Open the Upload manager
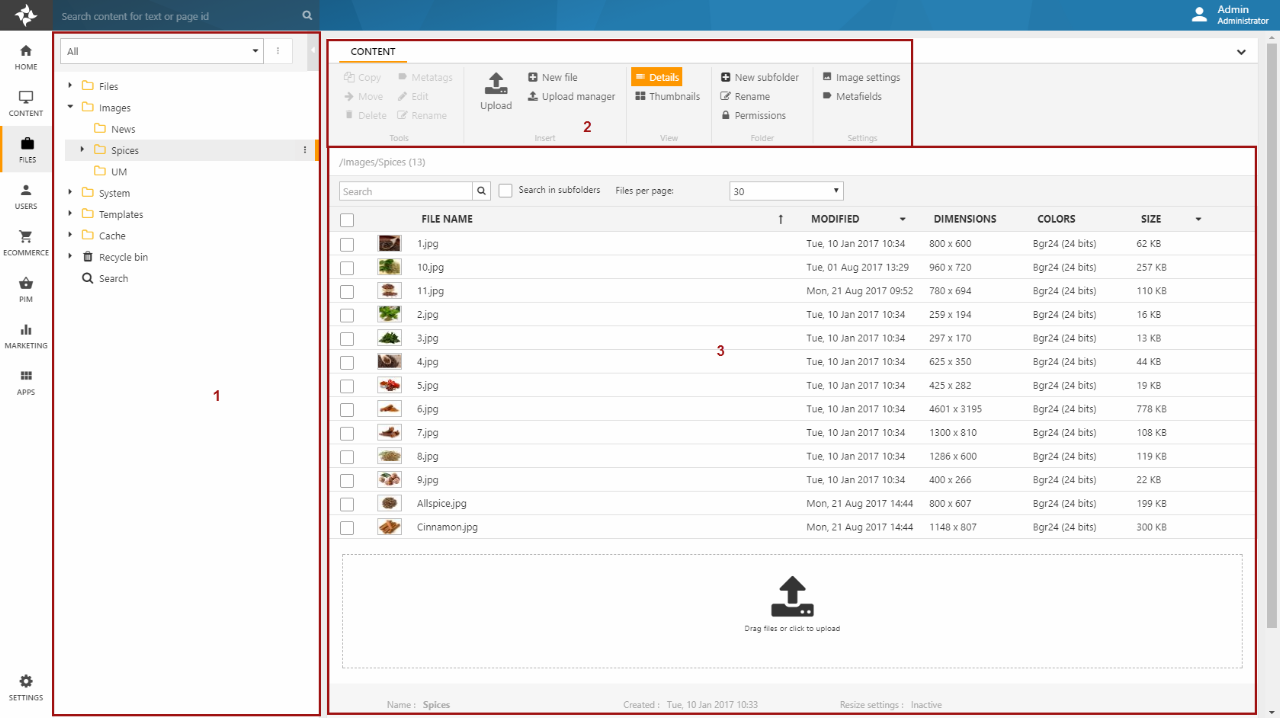The image size is (1280, 718). (571, 97)
